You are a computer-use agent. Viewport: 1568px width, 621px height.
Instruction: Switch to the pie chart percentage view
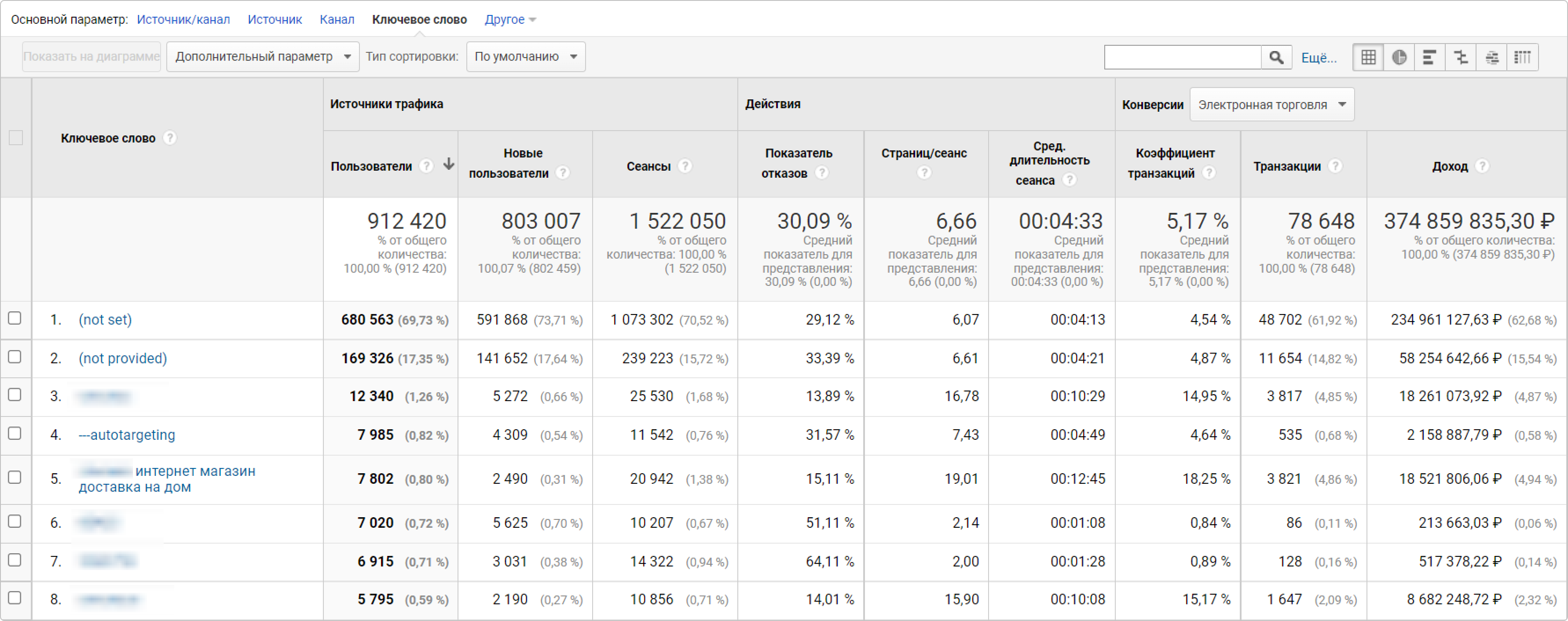(x=1399, y=57)
